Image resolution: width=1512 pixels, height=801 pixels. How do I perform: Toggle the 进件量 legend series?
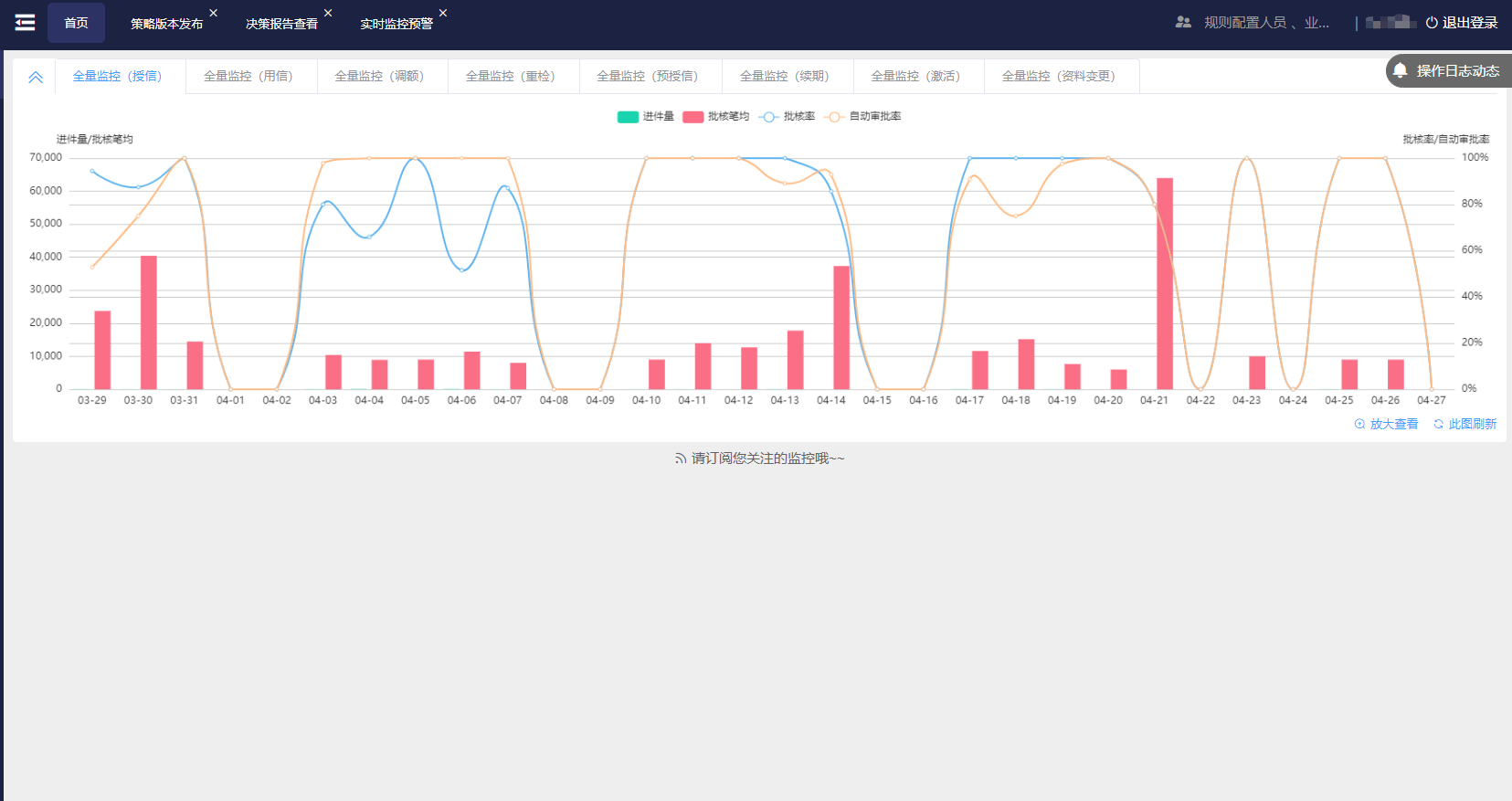[x=646, y=116]
